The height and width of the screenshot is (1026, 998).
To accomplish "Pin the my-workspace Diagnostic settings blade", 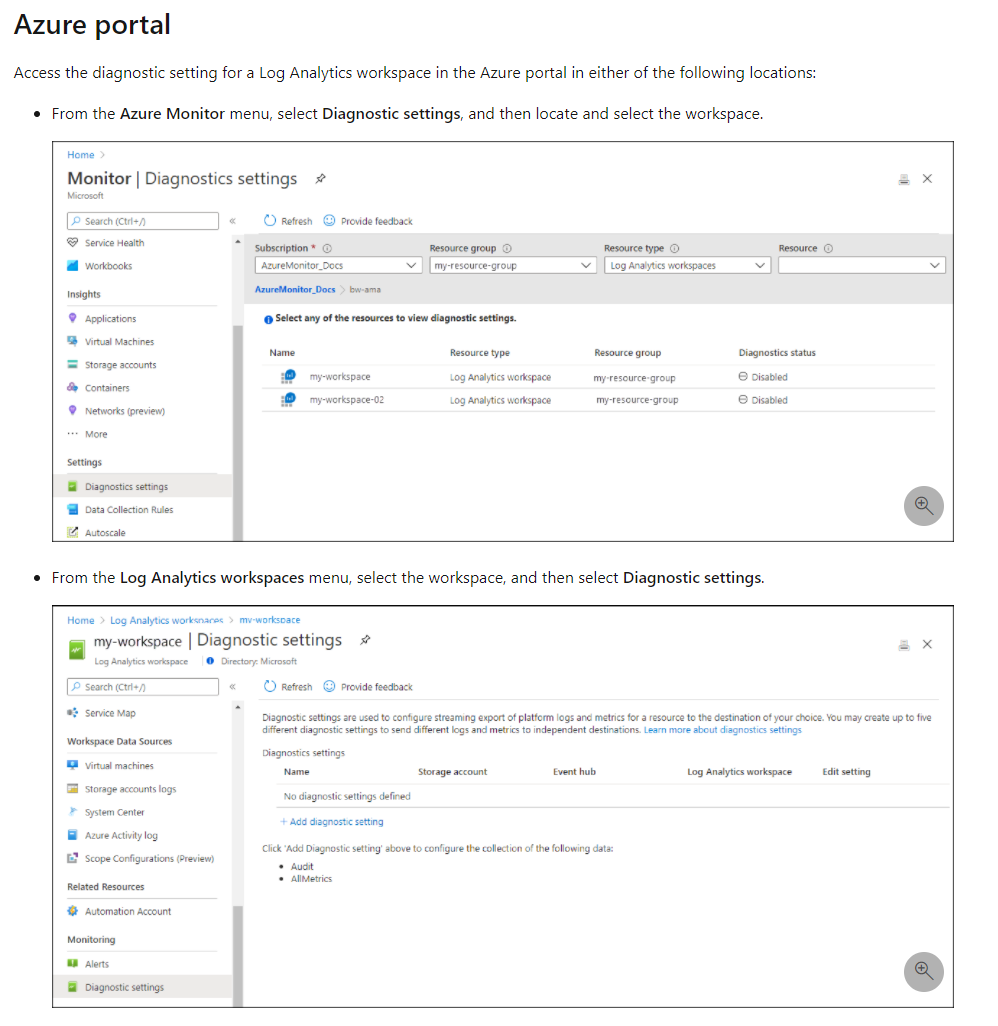I will click(x=365, y=640).
